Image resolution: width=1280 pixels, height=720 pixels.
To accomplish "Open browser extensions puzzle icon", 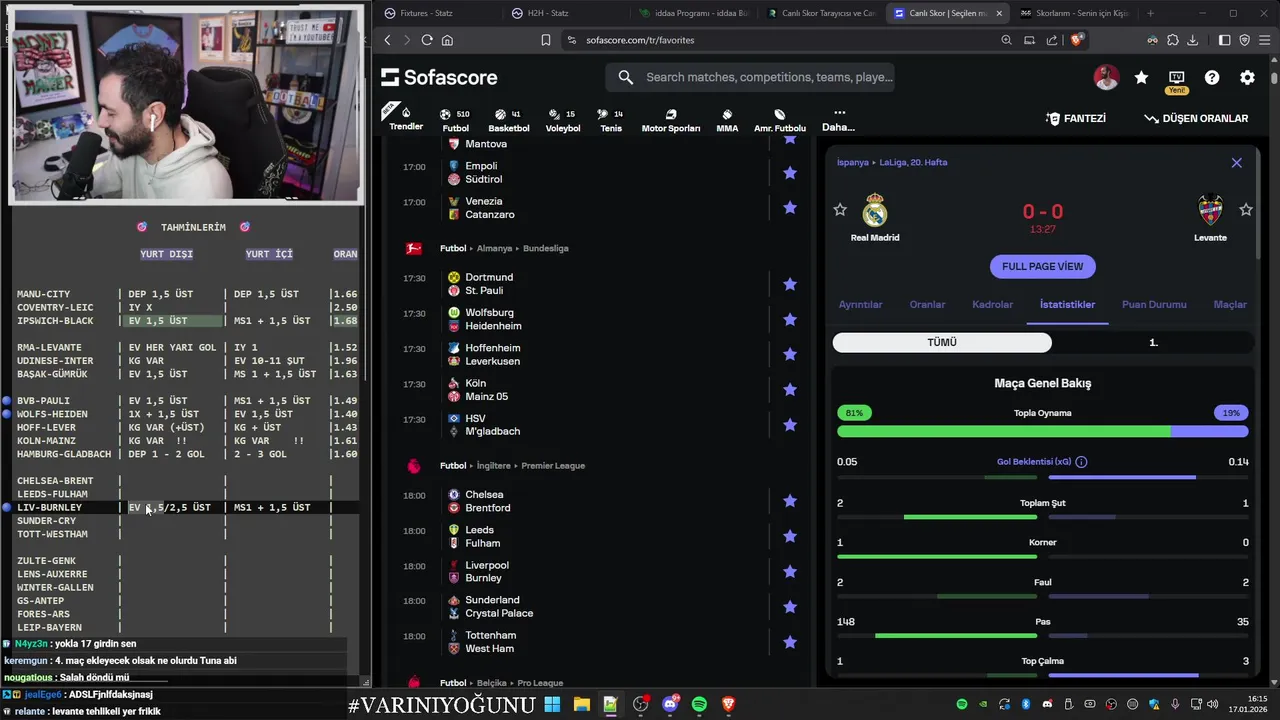I will [x=1172, y=40].
